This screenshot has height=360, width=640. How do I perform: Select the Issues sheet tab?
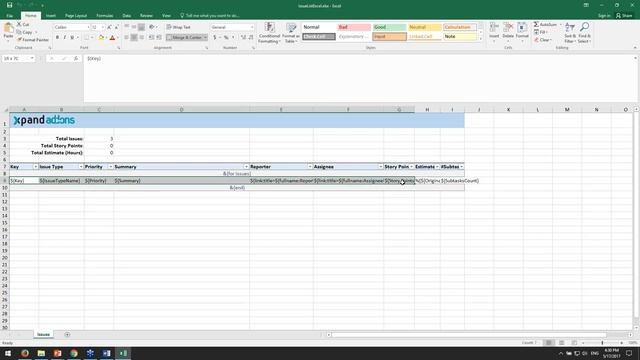43,335
